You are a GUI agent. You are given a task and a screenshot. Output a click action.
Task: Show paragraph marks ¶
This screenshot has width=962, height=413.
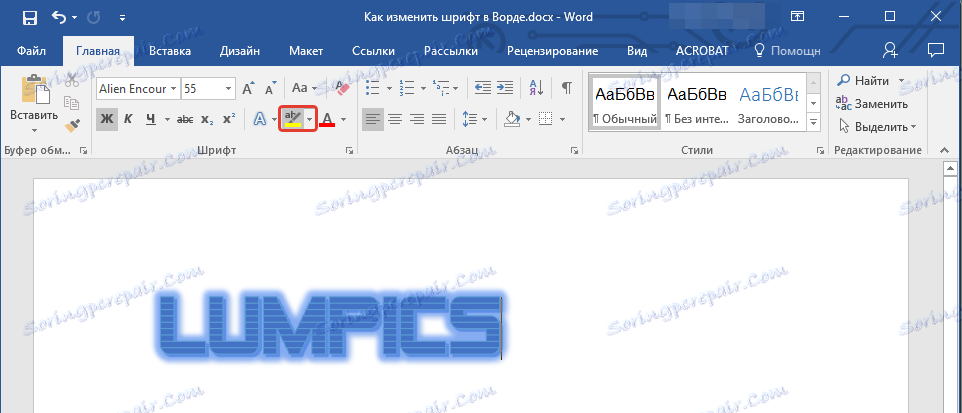(x=567, y=88)
